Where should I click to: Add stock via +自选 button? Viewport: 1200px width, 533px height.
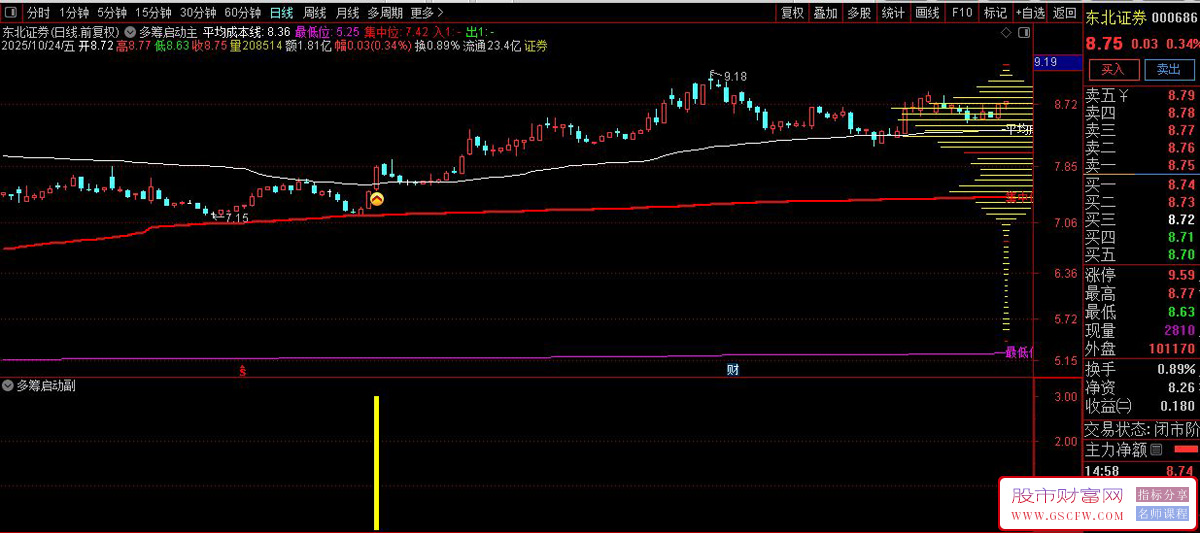point(1030,13)
